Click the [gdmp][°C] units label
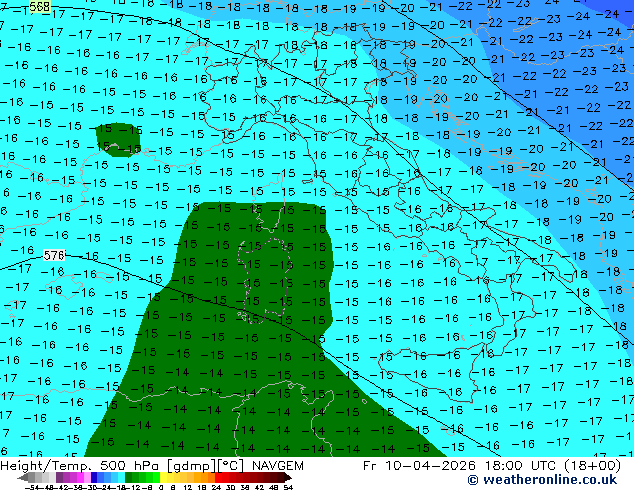 (205, 466)
